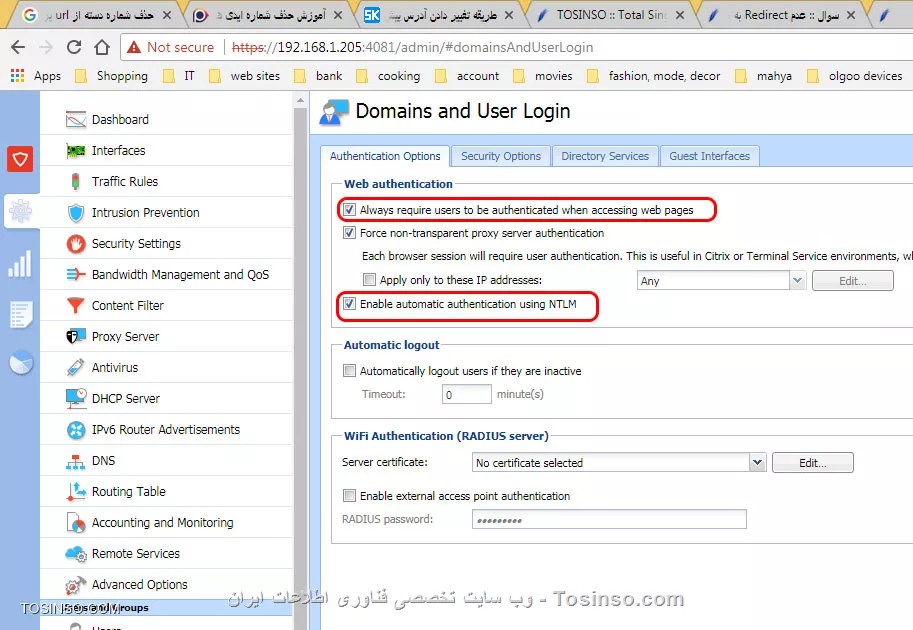Open the Directory Services tab
This screenshot has width=913, height=630.
click(604, 156)
